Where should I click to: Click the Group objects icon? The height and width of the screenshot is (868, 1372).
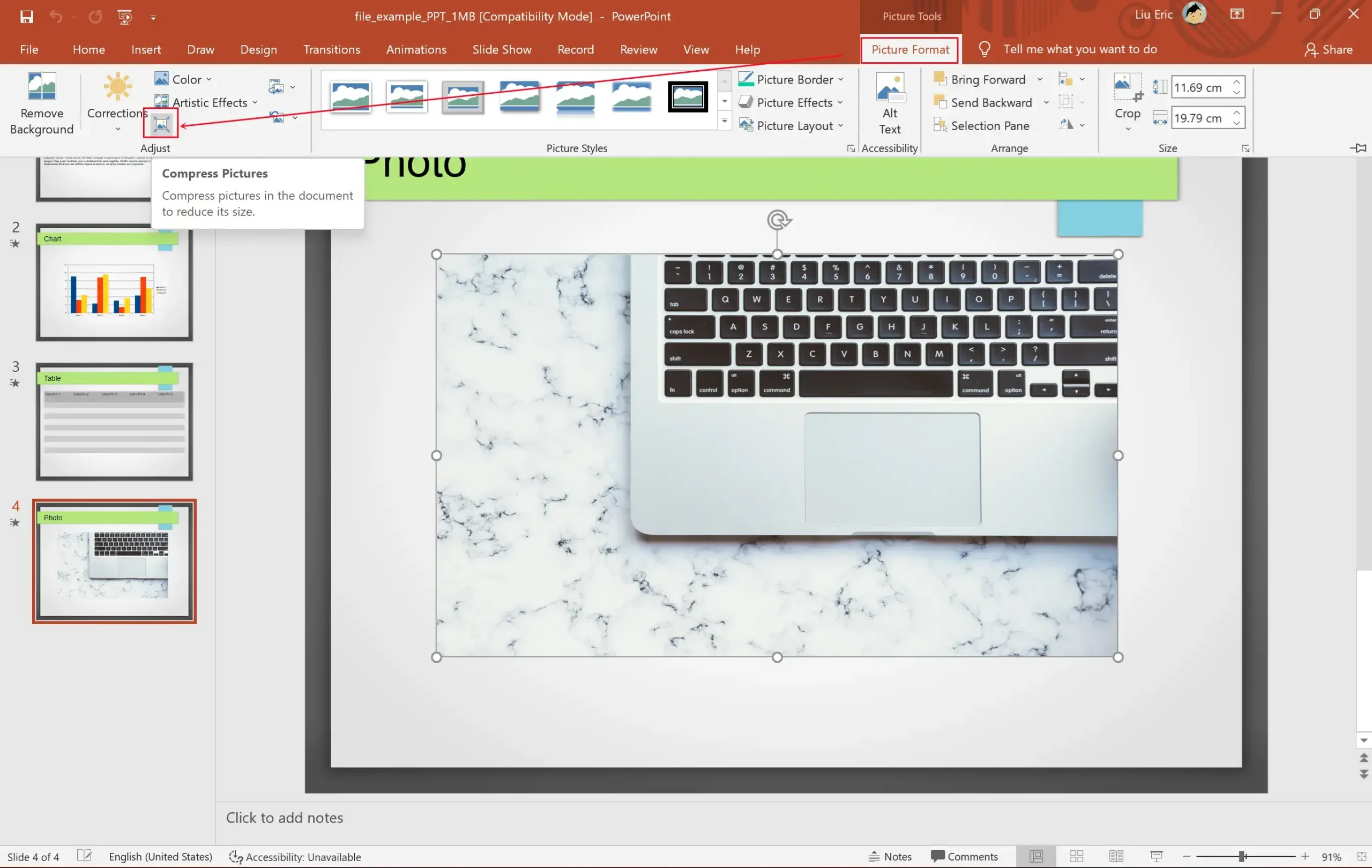(1065, 102)
